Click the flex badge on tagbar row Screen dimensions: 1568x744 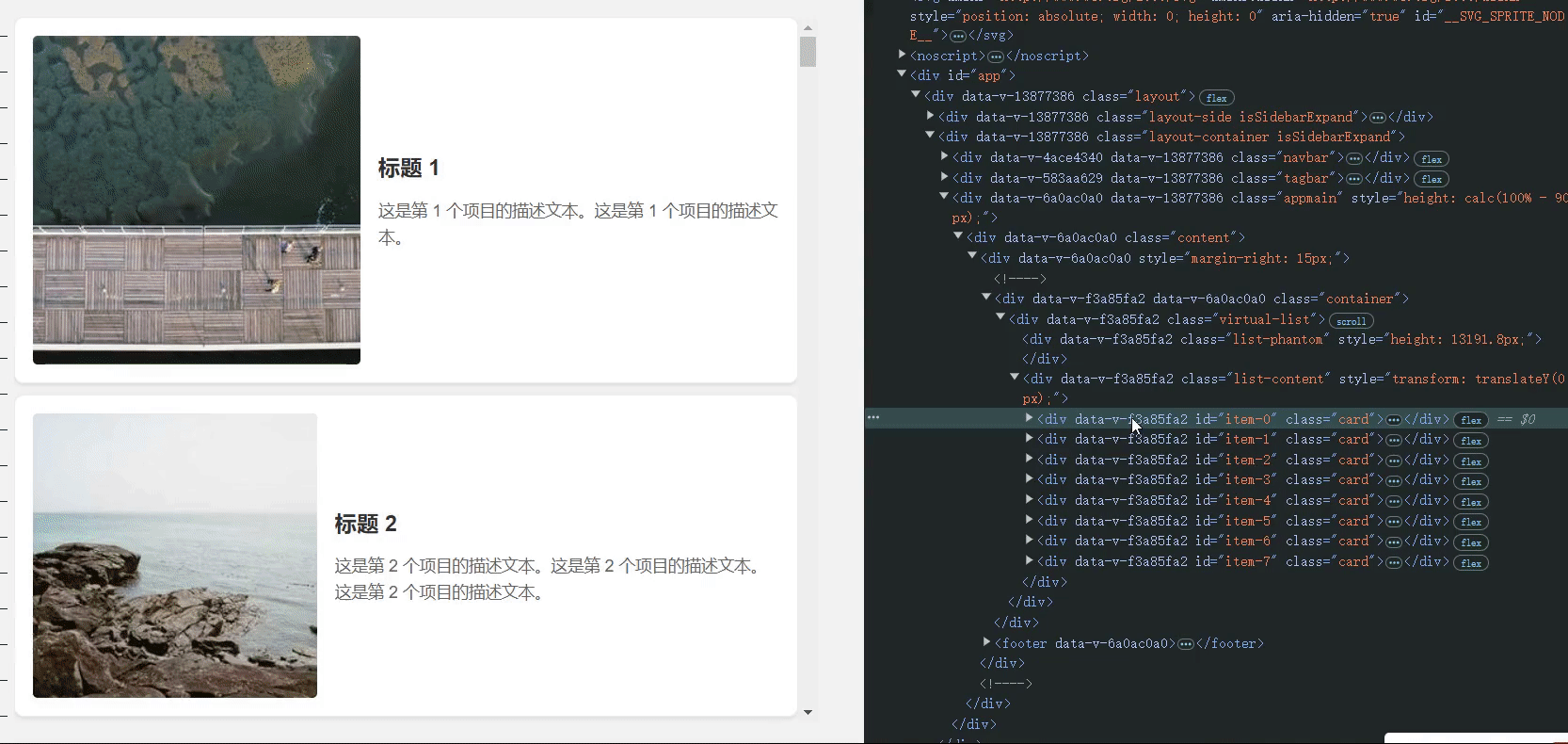[x=1432, y=179]
